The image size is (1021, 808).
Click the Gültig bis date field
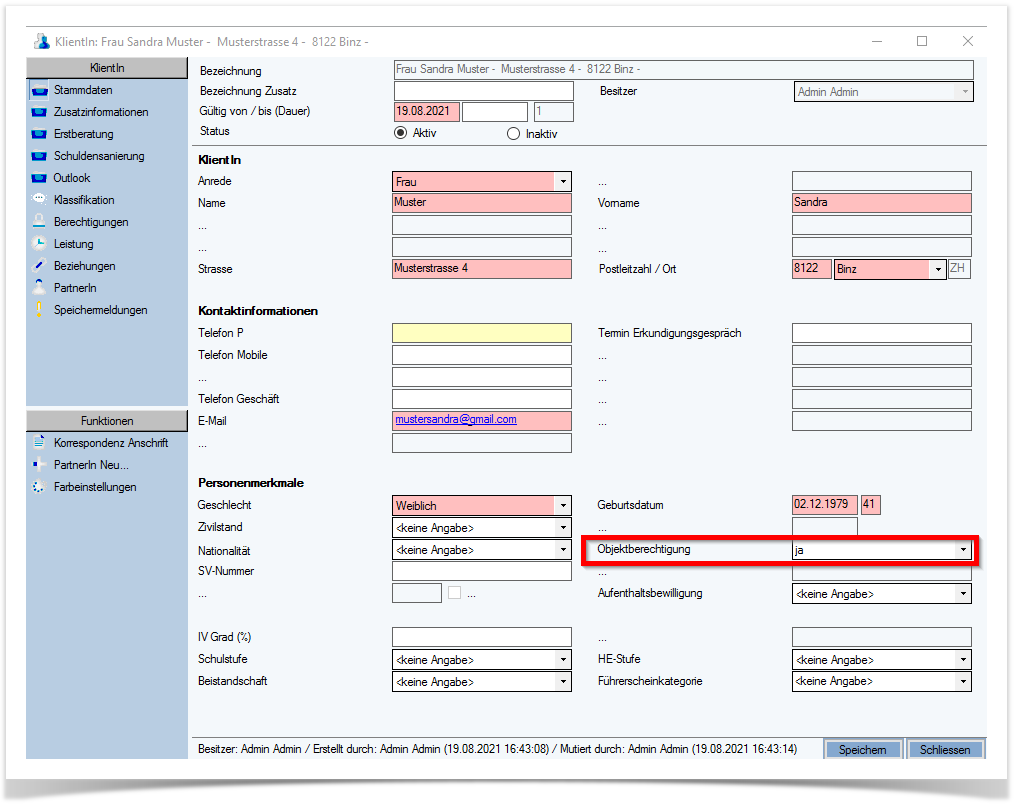click(495, 111)
